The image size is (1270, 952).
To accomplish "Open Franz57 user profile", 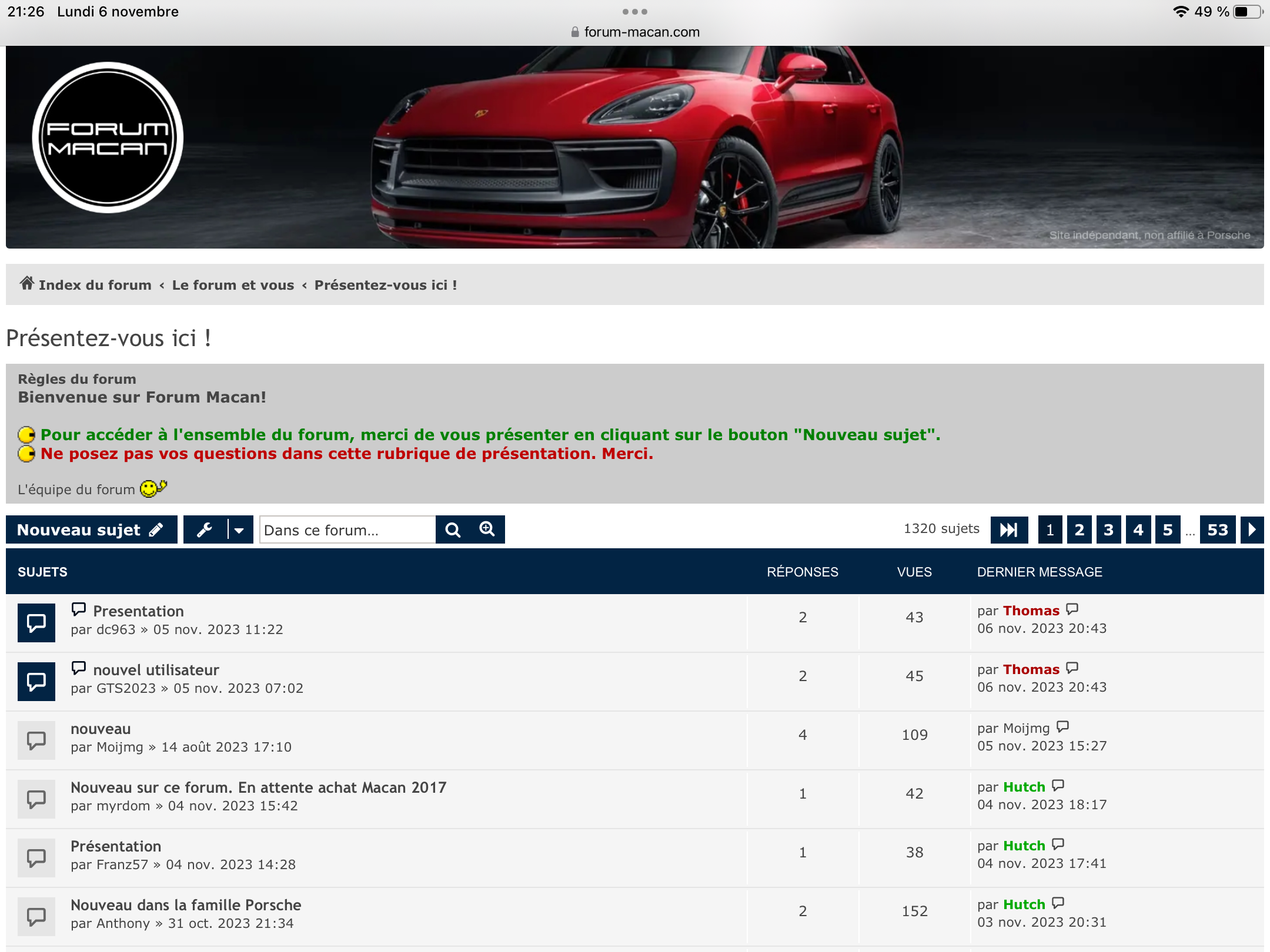I will 122,864.
